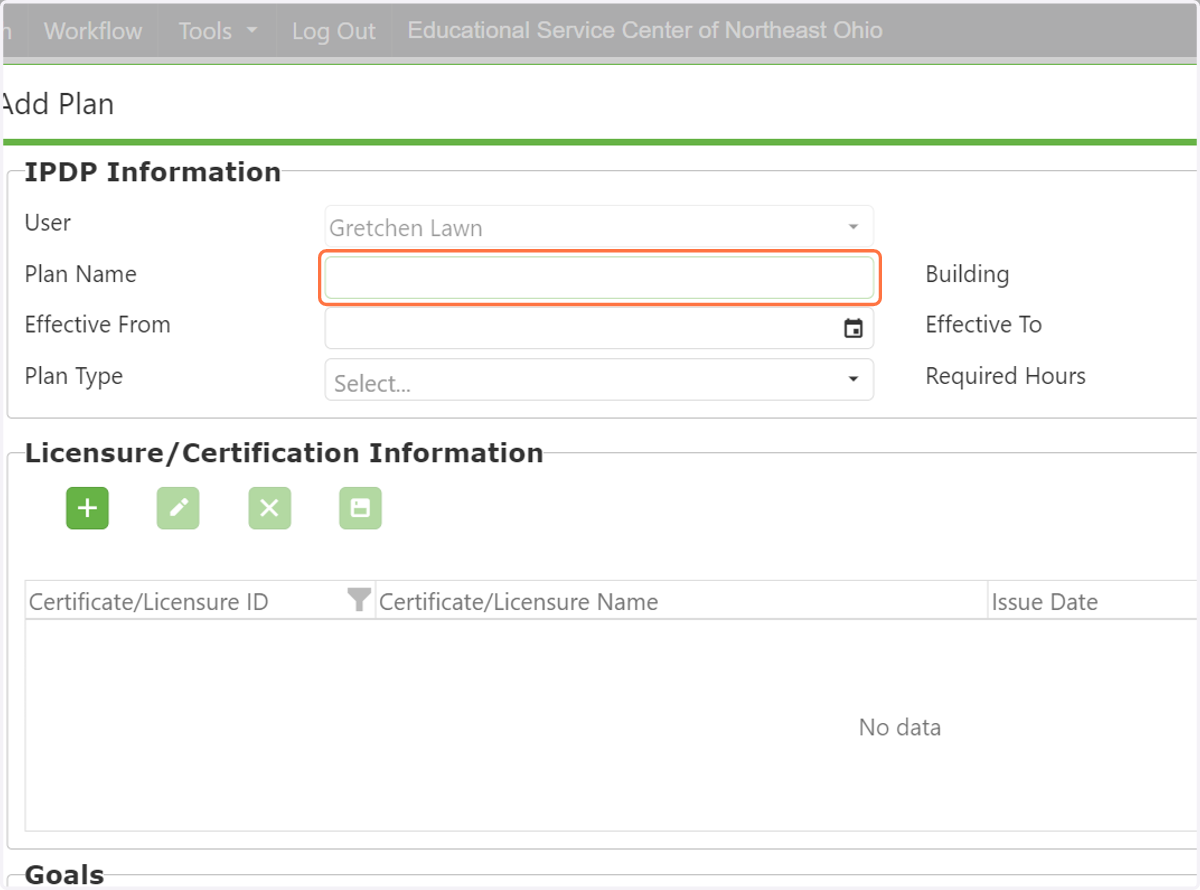Click the Add Plan heading
Screen dimensions: 1200x890
[x=57, y=104]
